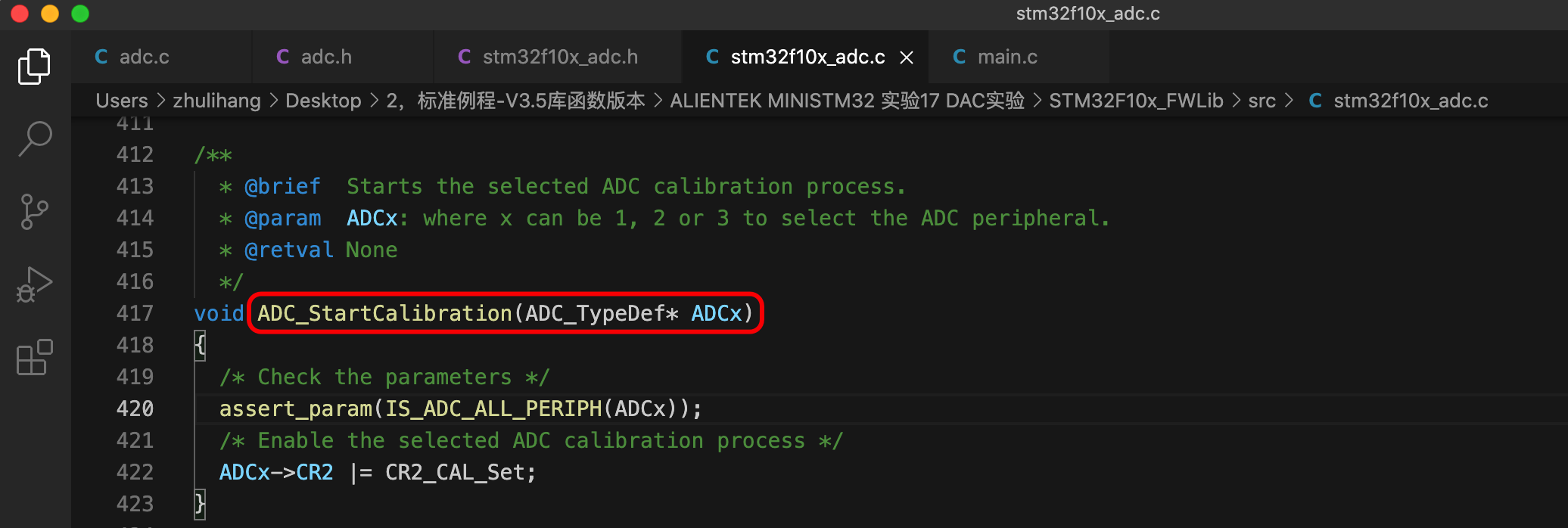Click the zhulihang breadcrumb link

point(217,100)
